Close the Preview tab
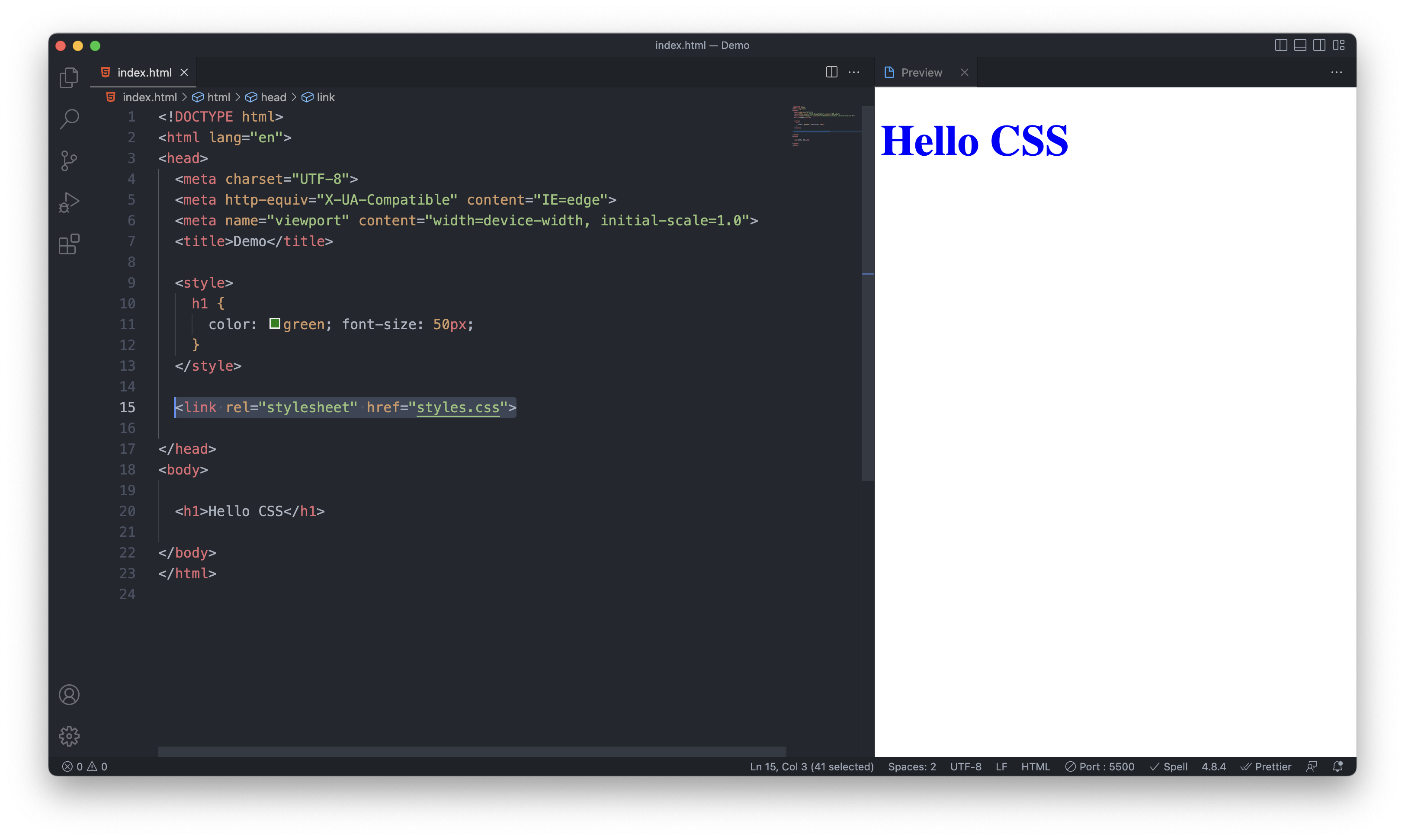 pyautogui.click(x=965, y=73)
